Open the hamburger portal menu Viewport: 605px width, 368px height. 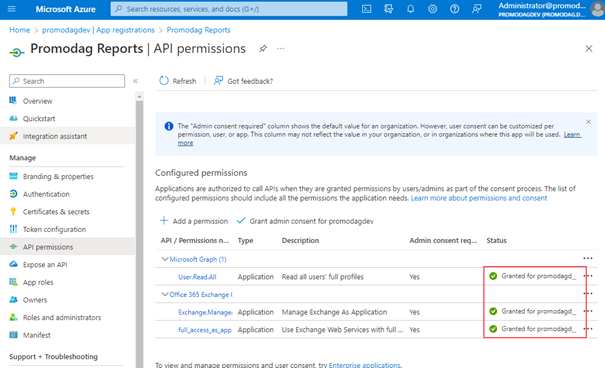click(12, 9)
